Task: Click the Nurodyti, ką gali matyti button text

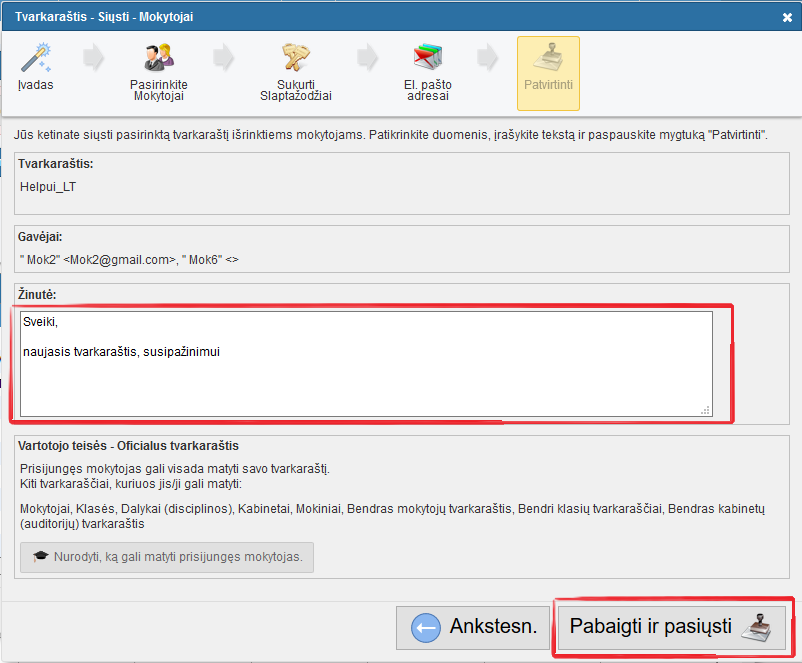Action: pyautogui.click(x=178, y=557)
